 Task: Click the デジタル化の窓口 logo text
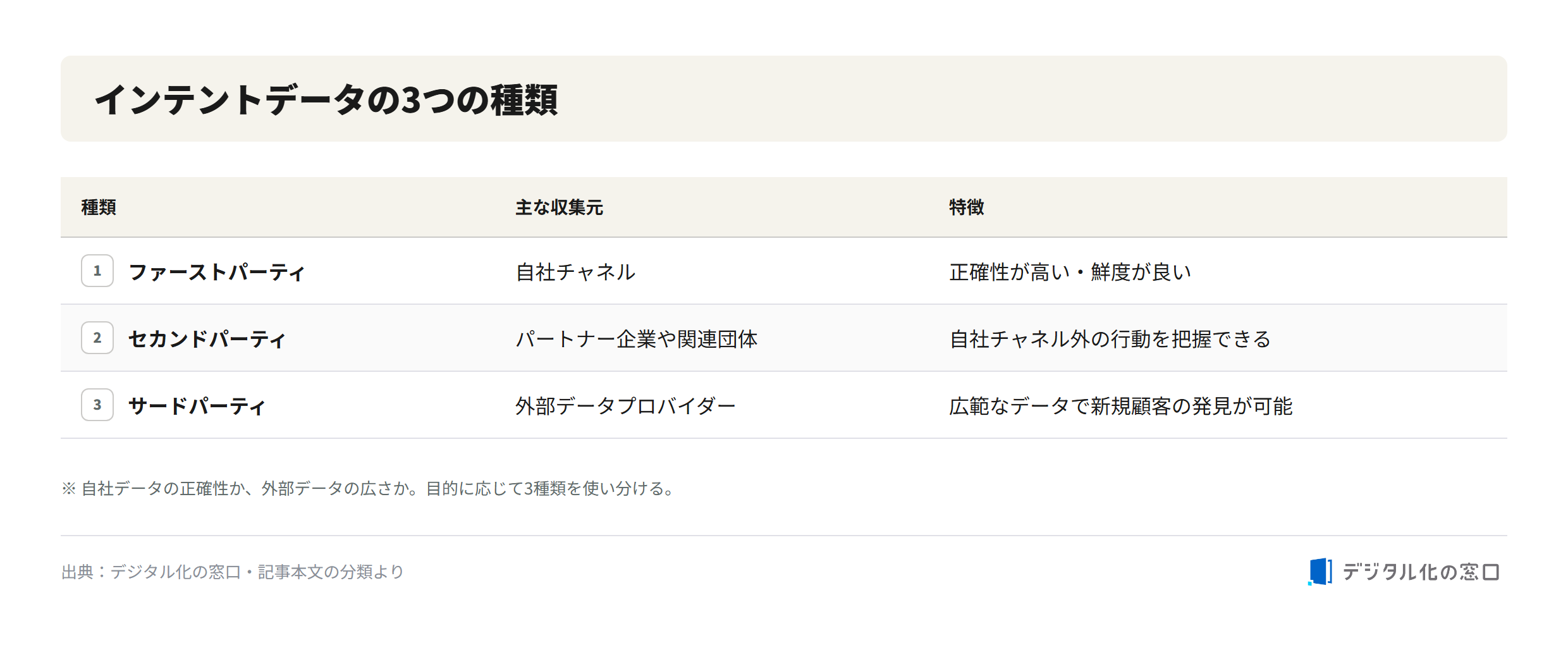1421,572
